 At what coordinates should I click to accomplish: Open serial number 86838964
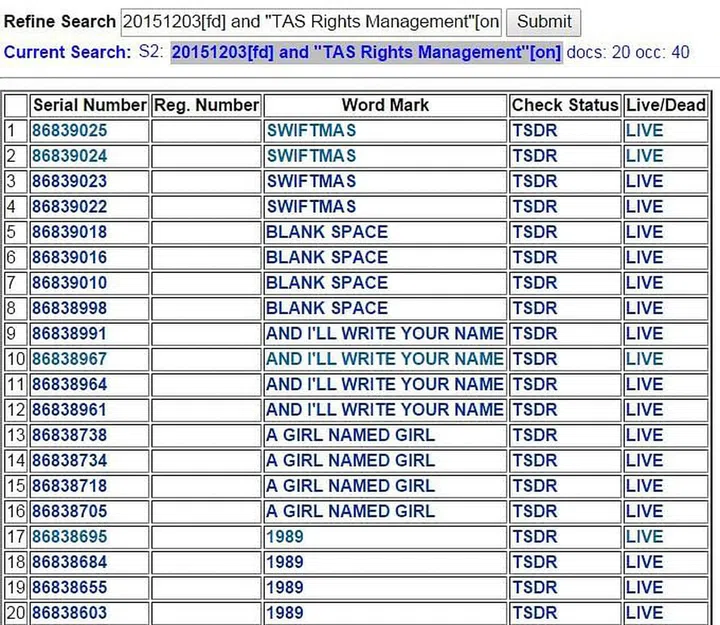(x=69, y=384)
